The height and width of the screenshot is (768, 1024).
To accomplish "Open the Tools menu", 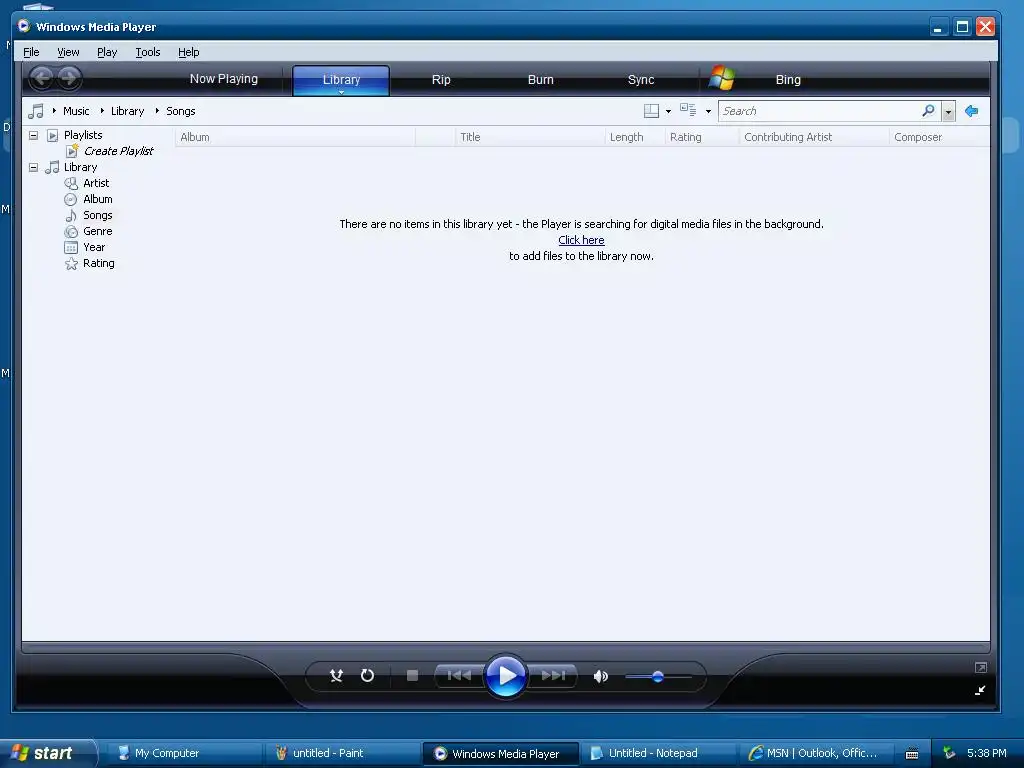I will (x=148, y=52).
